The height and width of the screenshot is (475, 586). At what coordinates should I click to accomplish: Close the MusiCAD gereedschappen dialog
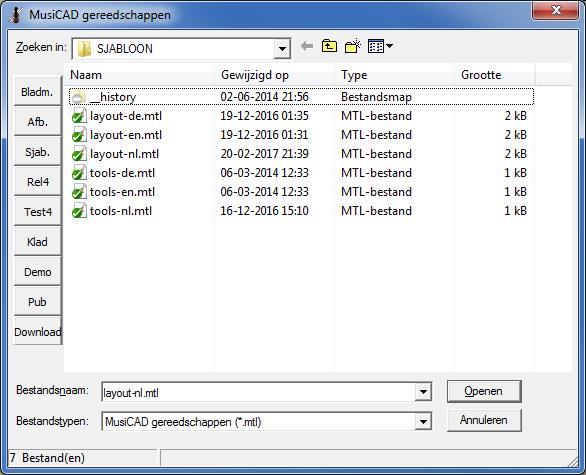(556, 10)
